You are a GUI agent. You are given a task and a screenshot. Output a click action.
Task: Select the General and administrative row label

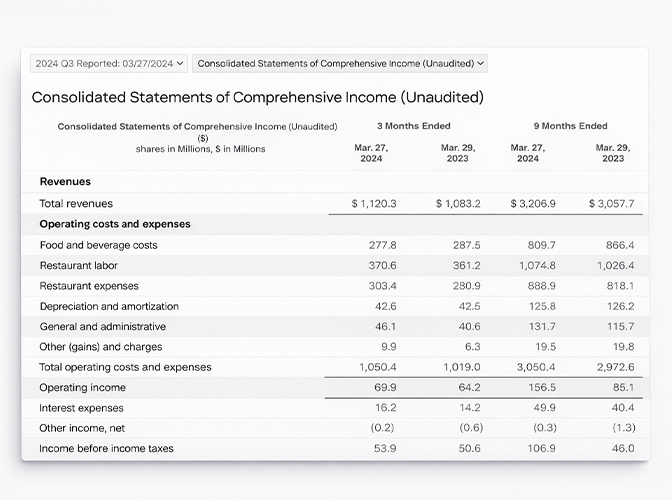pos(102,327)
